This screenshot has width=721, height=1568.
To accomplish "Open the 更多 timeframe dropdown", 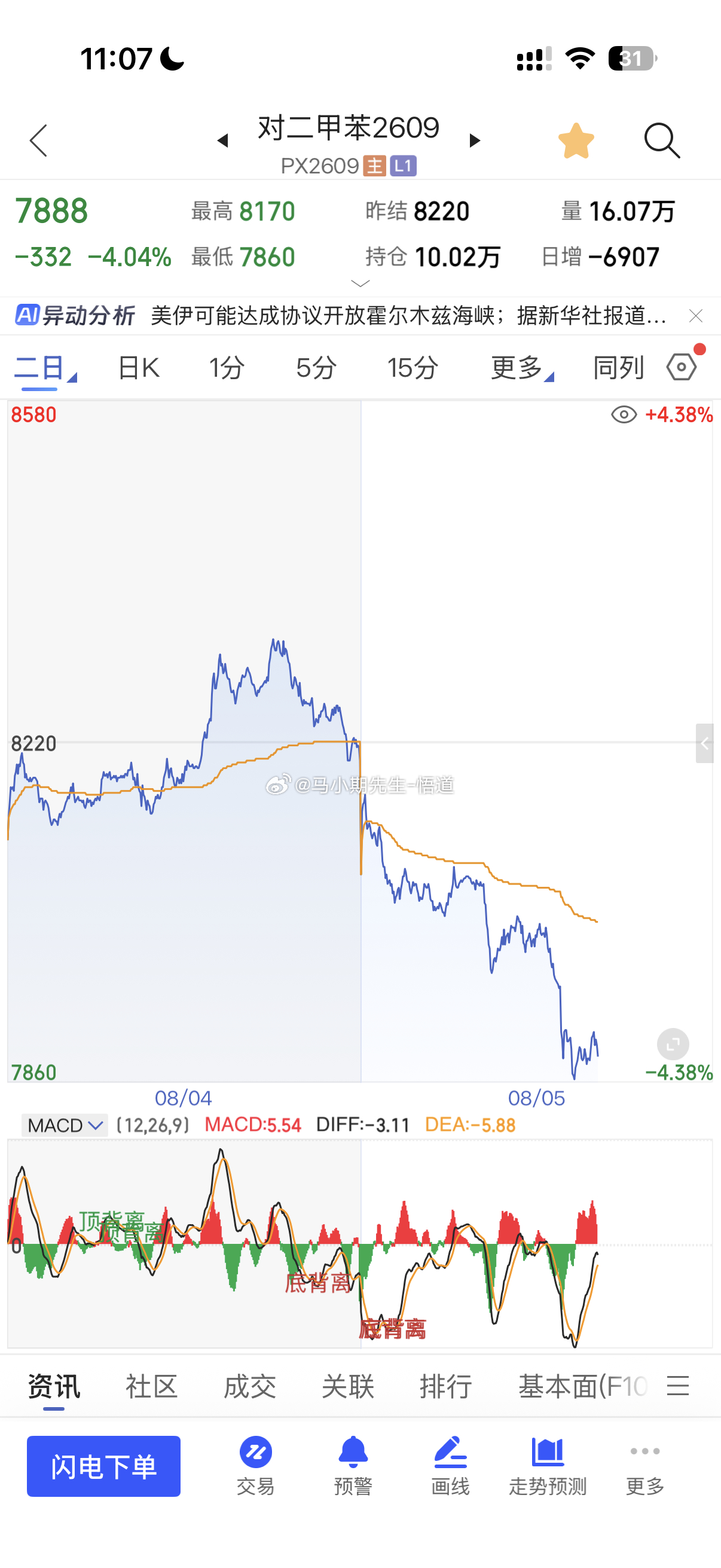I will (x=521, y=368).
